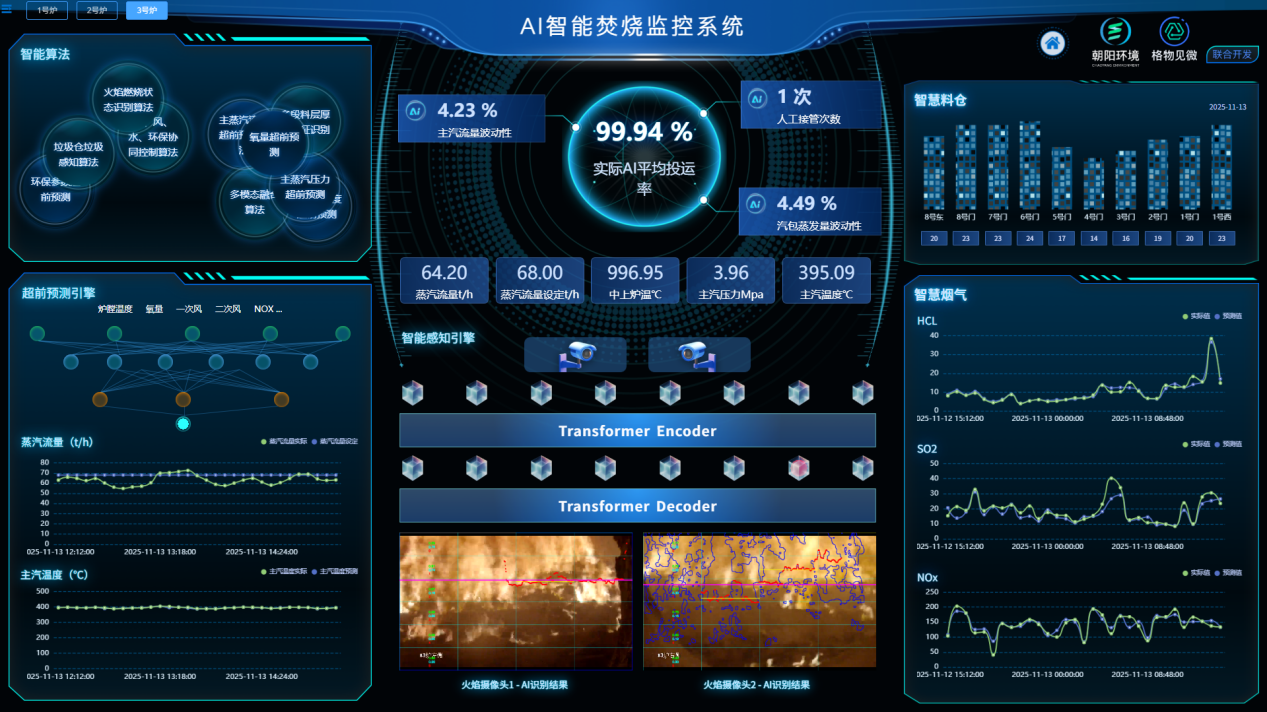Click AI icon beside 汽包蒸发量波动性

point(757,204)
